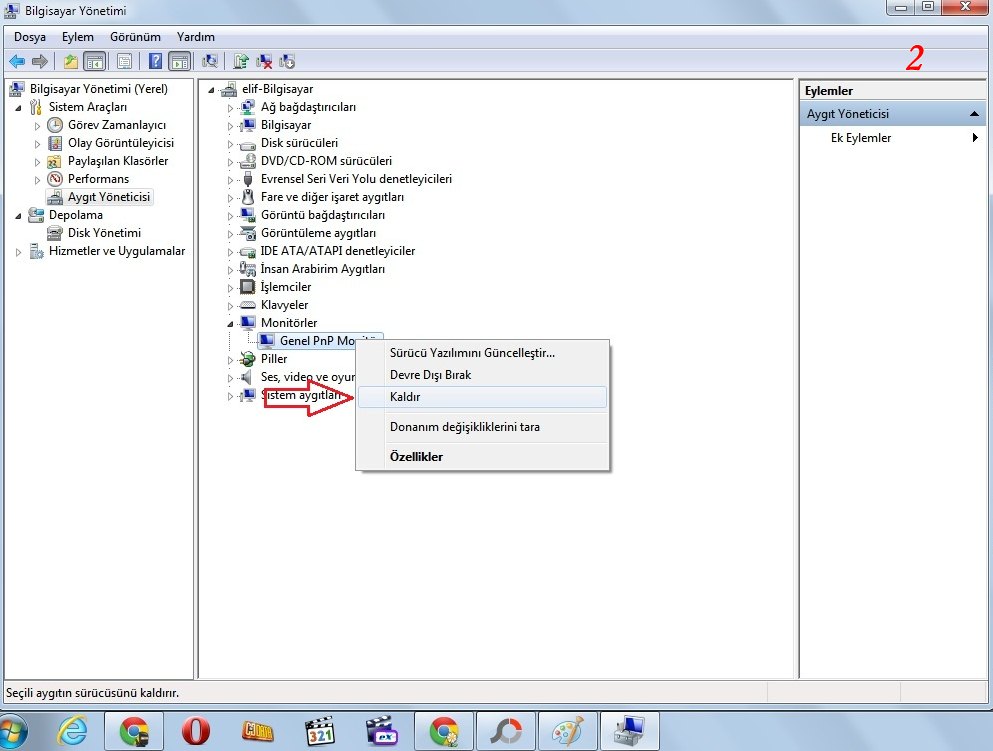This screenshot has width=993, height=751.
Task: Expand Hizmetler ve Uygulamalar node
Action: (x=18, y=252)
